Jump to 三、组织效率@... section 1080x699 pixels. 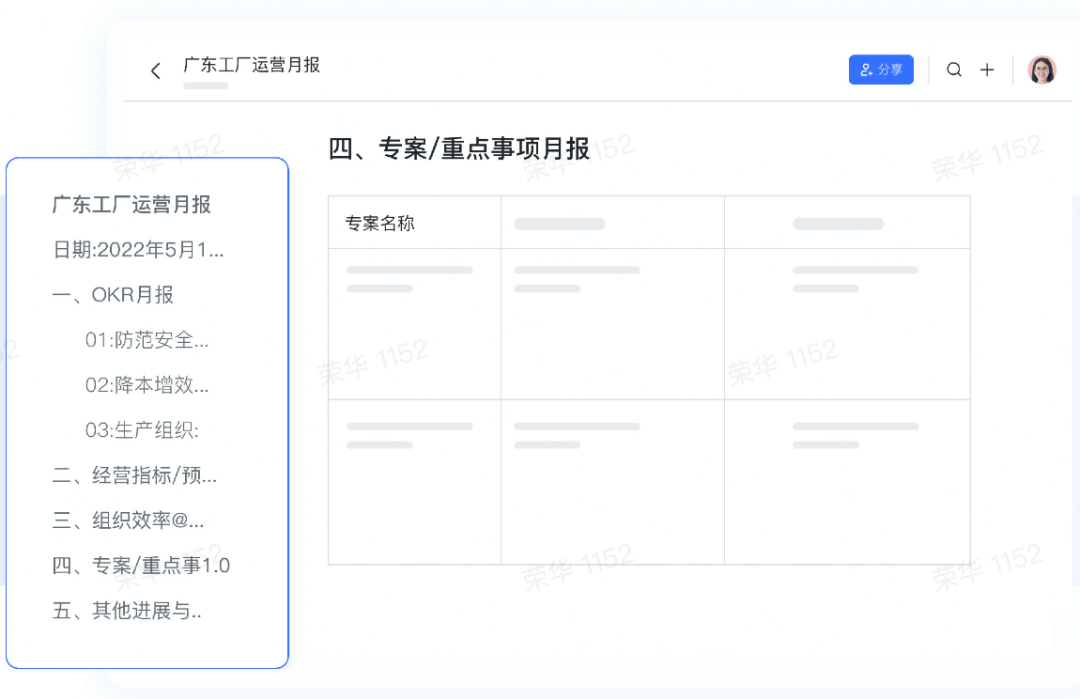coord(128,521)
